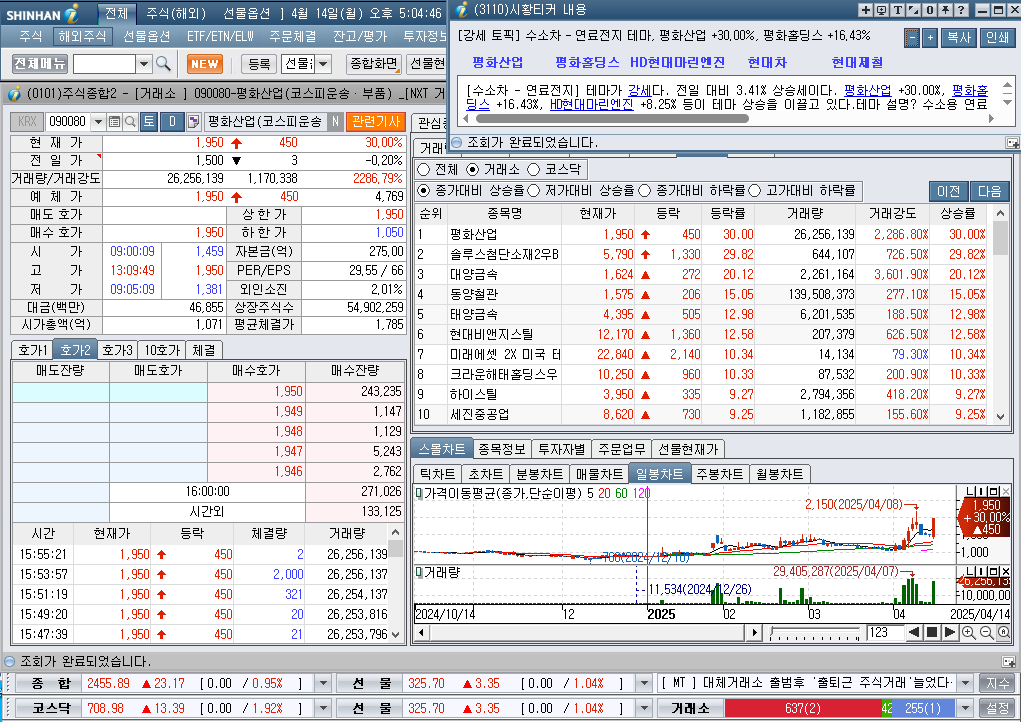Screen dimensions: 1021x722
Task: Toggle the 가격이동평균 indicator marker on chart
Action: point(419,493)
